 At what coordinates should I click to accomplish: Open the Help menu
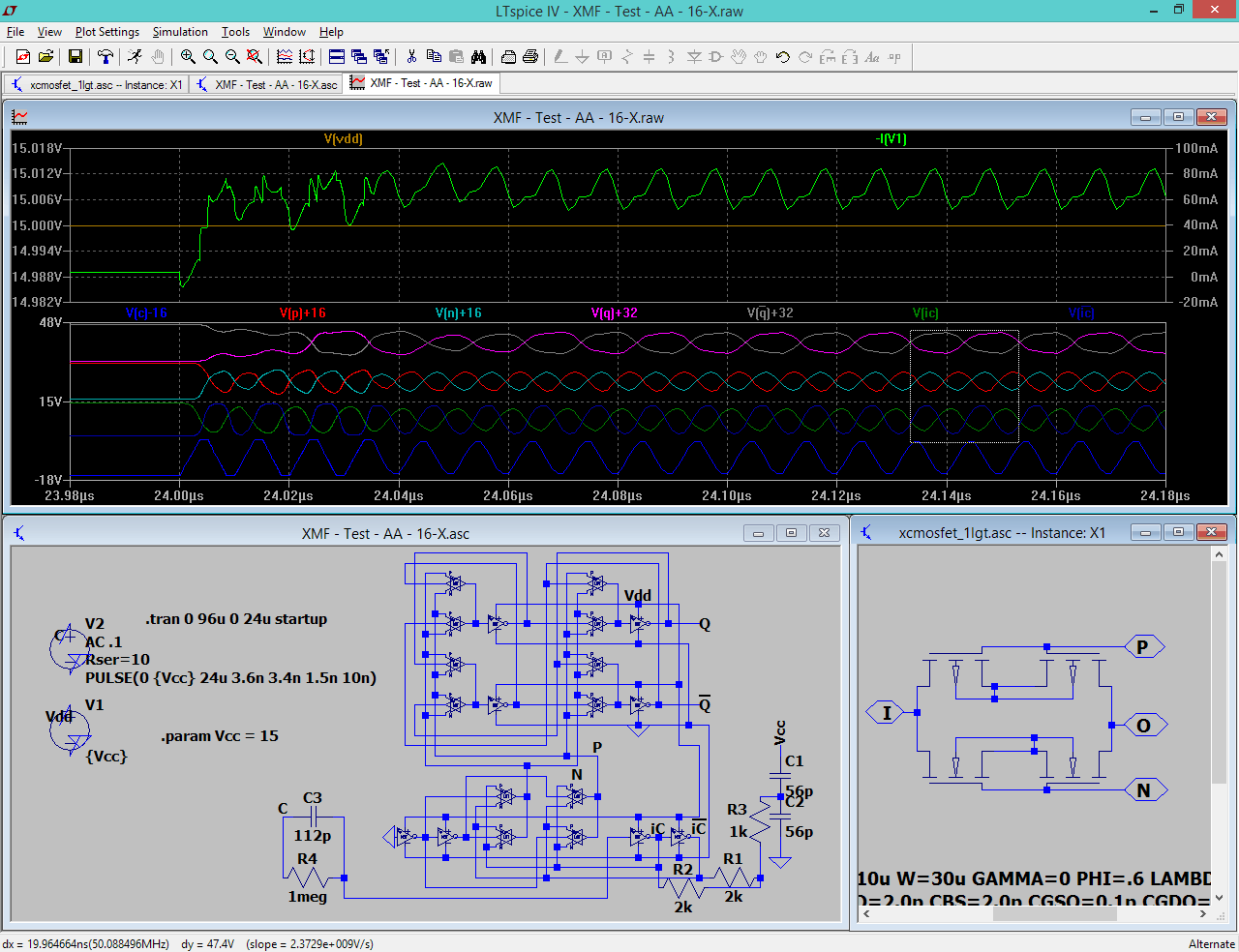(331, 32)
